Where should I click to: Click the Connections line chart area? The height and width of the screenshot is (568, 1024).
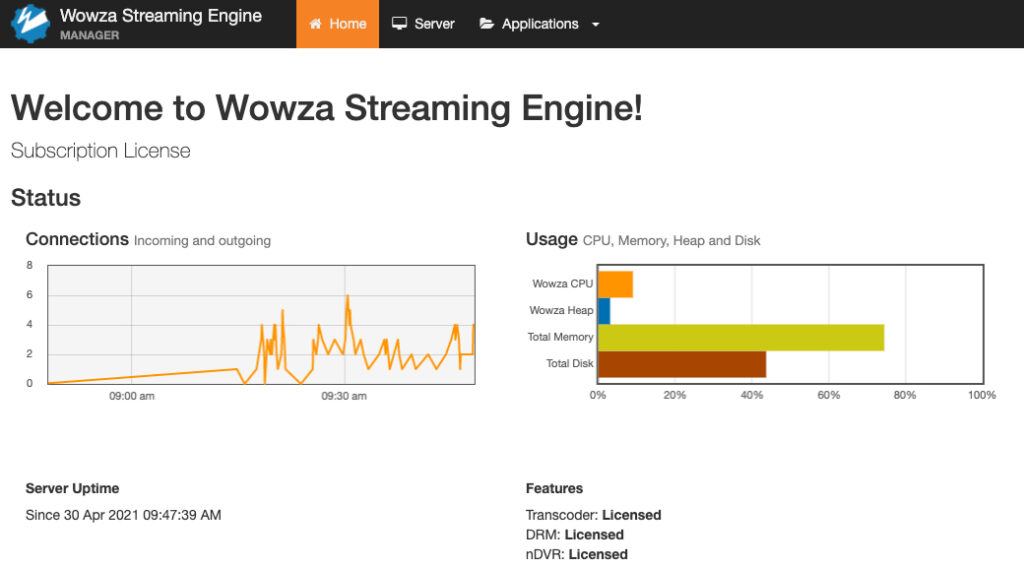261,324
